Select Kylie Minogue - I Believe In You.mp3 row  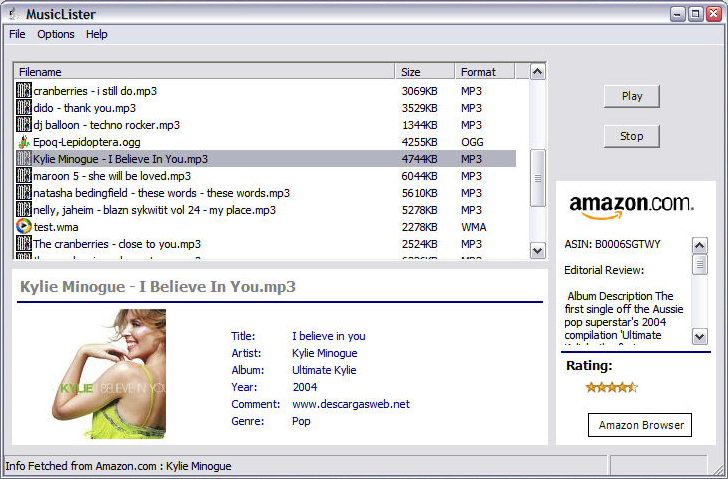(266, 159)
